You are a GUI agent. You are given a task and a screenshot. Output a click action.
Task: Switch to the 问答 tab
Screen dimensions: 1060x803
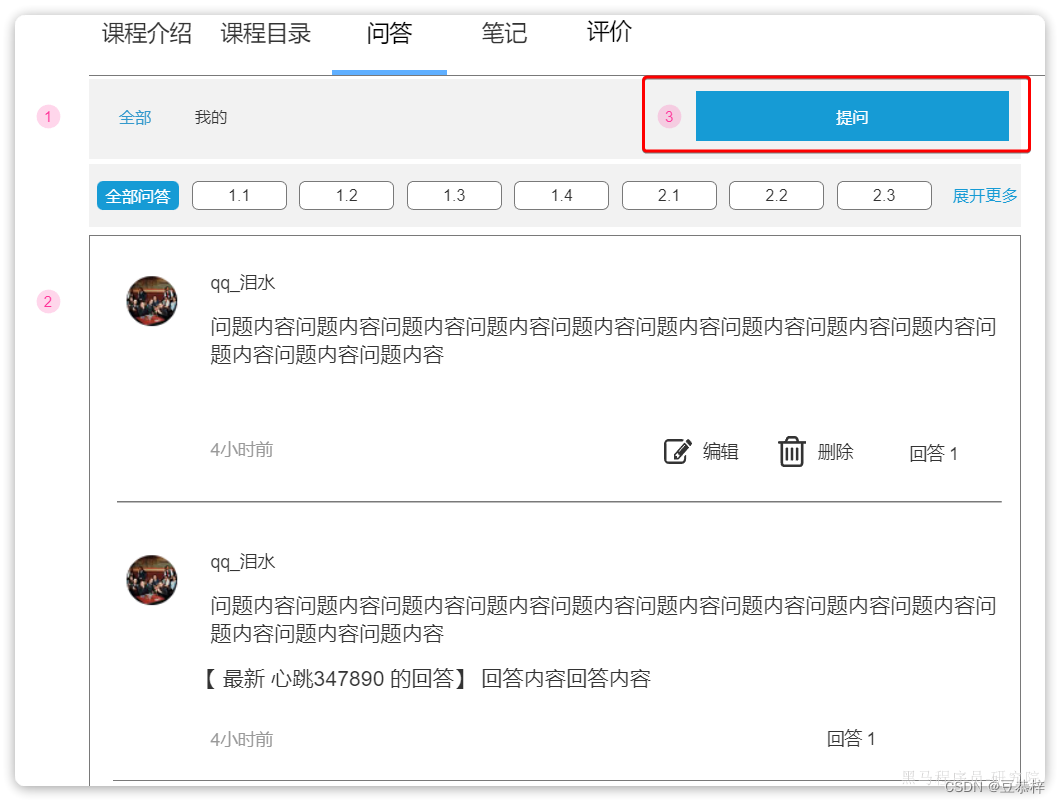coord(389,33)
